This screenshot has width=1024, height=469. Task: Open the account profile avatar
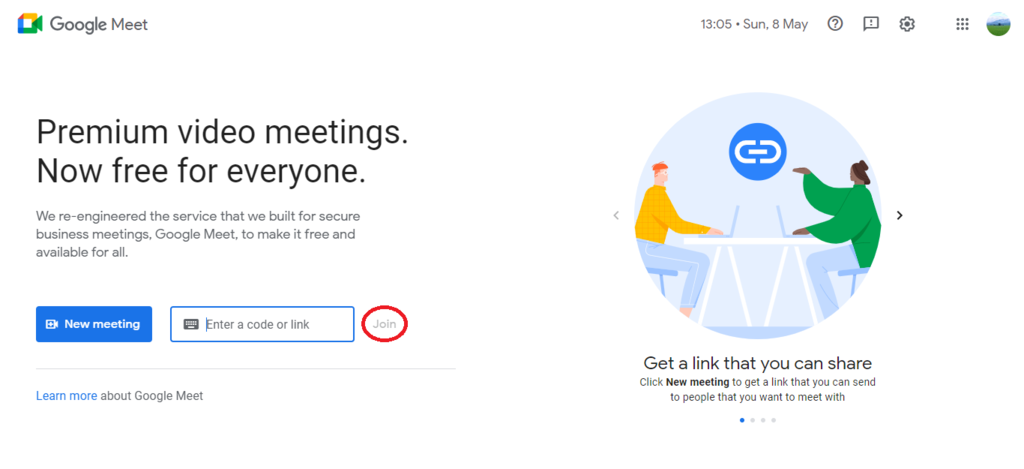998,24
